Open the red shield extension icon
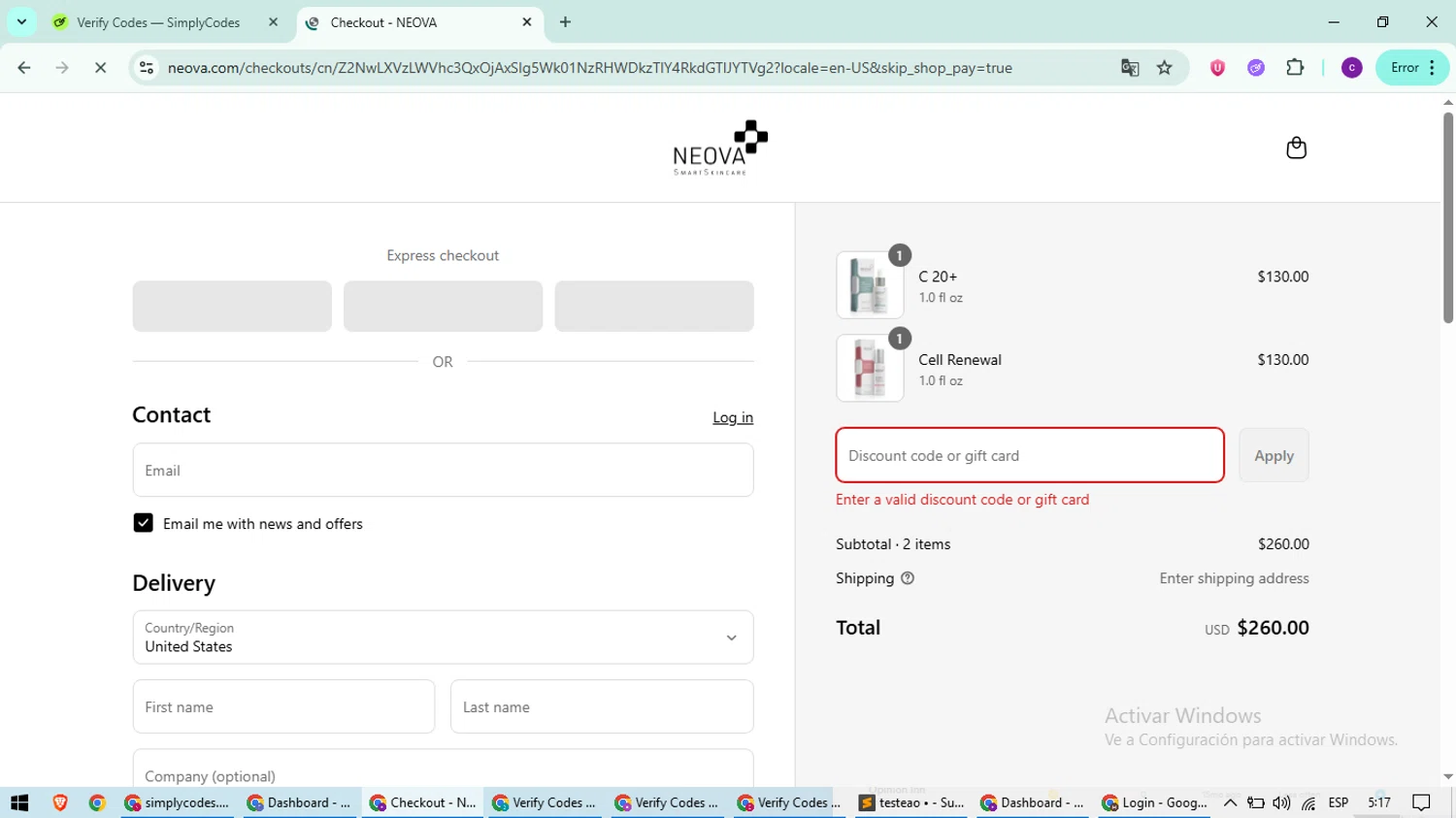The image size is (1456, 818). point(1217,68)
